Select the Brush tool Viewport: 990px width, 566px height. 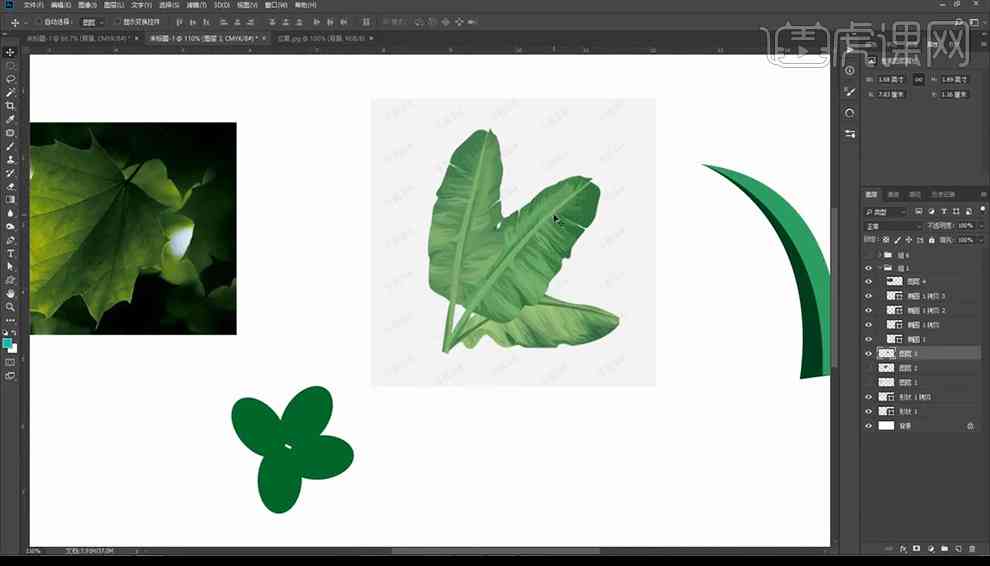(10, 147)
